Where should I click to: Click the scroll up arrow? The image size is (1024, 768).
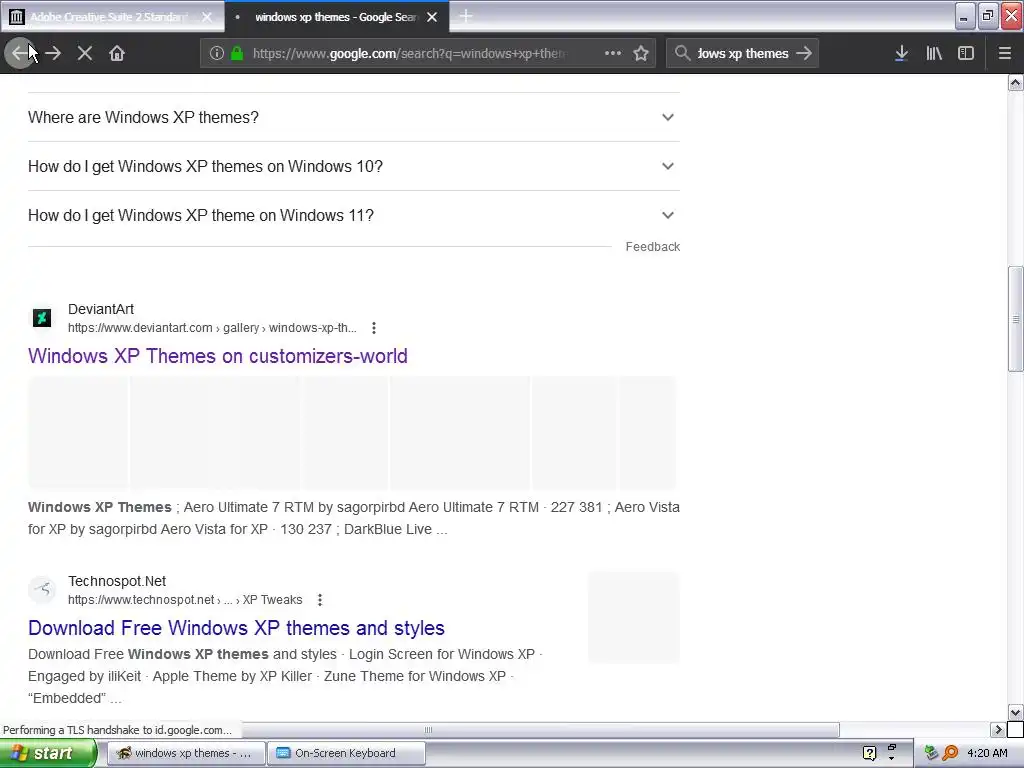pyautogui.click(x=1016, y=82)
